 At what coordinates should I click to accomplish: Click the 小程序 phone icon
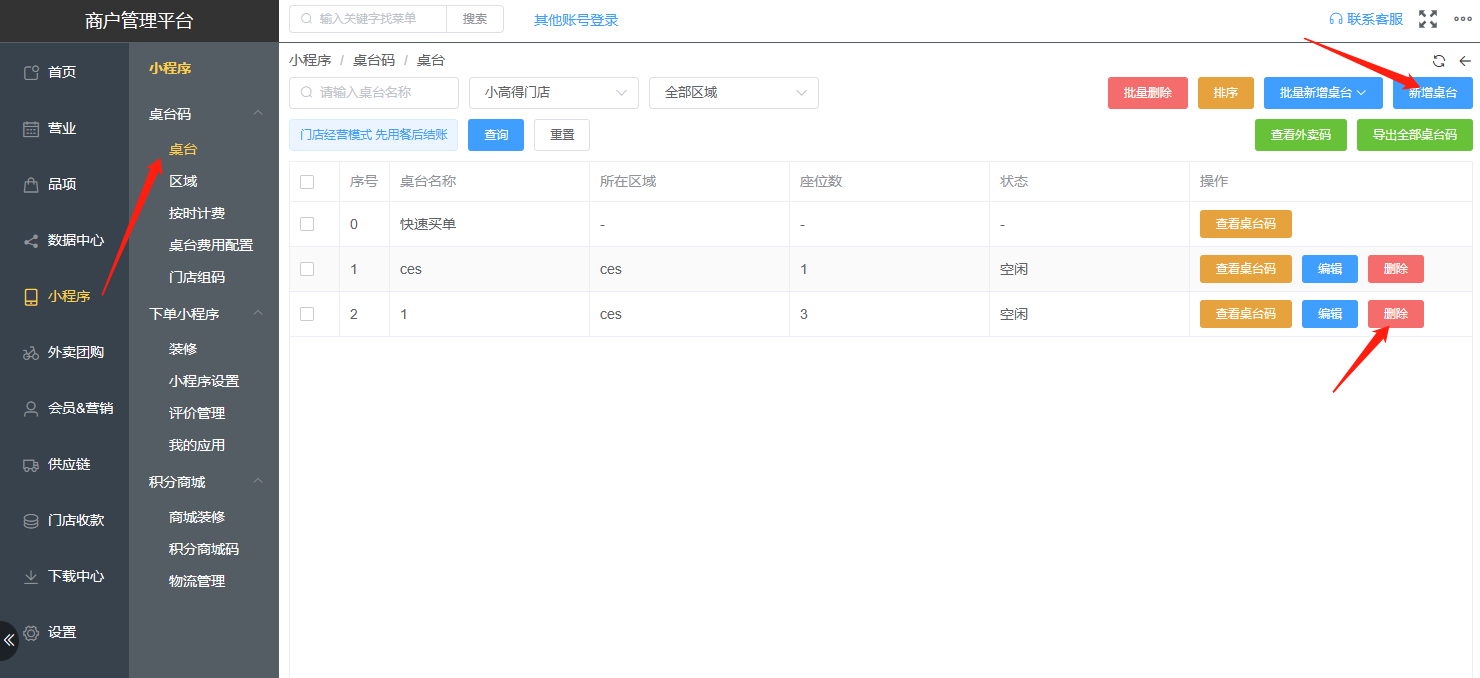[x=31, y=296]
